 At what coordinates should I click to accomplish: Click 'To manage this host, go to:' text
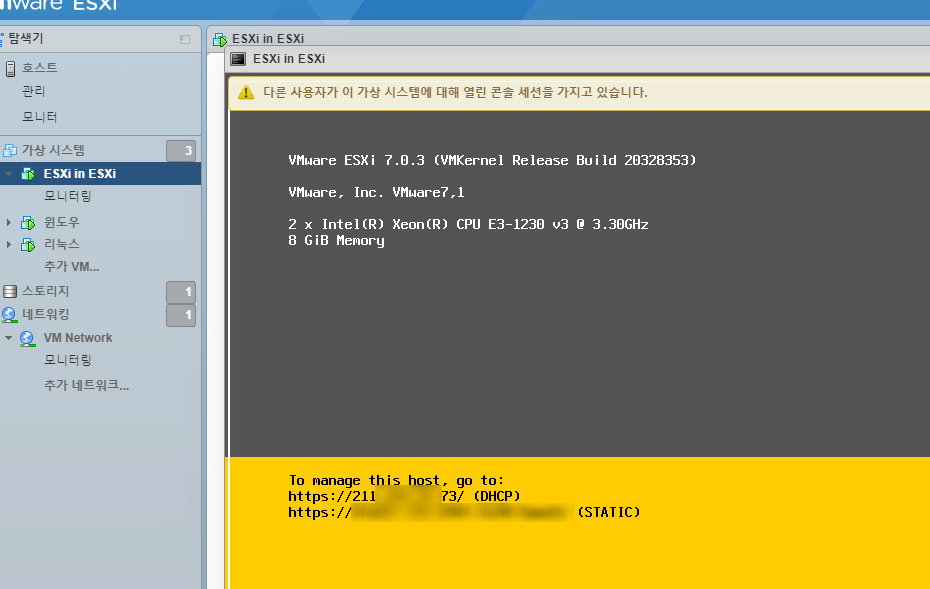click(396, 480)
